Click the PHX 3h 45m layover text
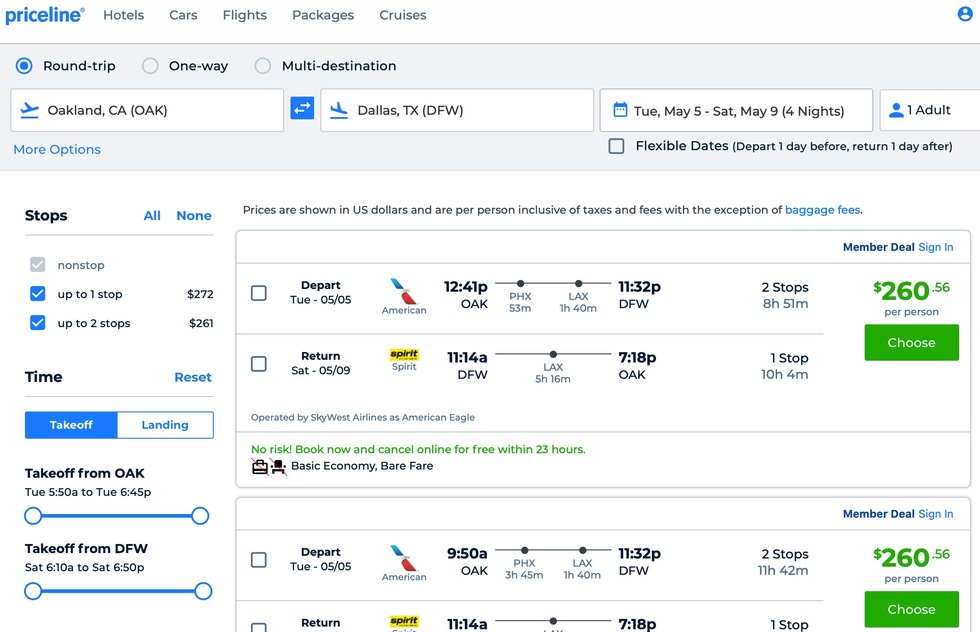The width and height of the screenshot is (980, 632). [x=524, y=569]
